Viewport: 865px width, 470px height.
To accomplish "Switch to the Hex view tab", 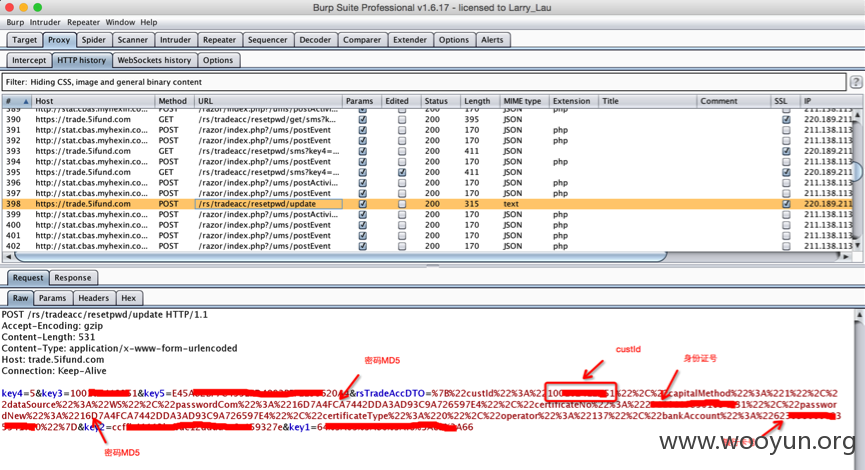I will (x=129, y=298).
